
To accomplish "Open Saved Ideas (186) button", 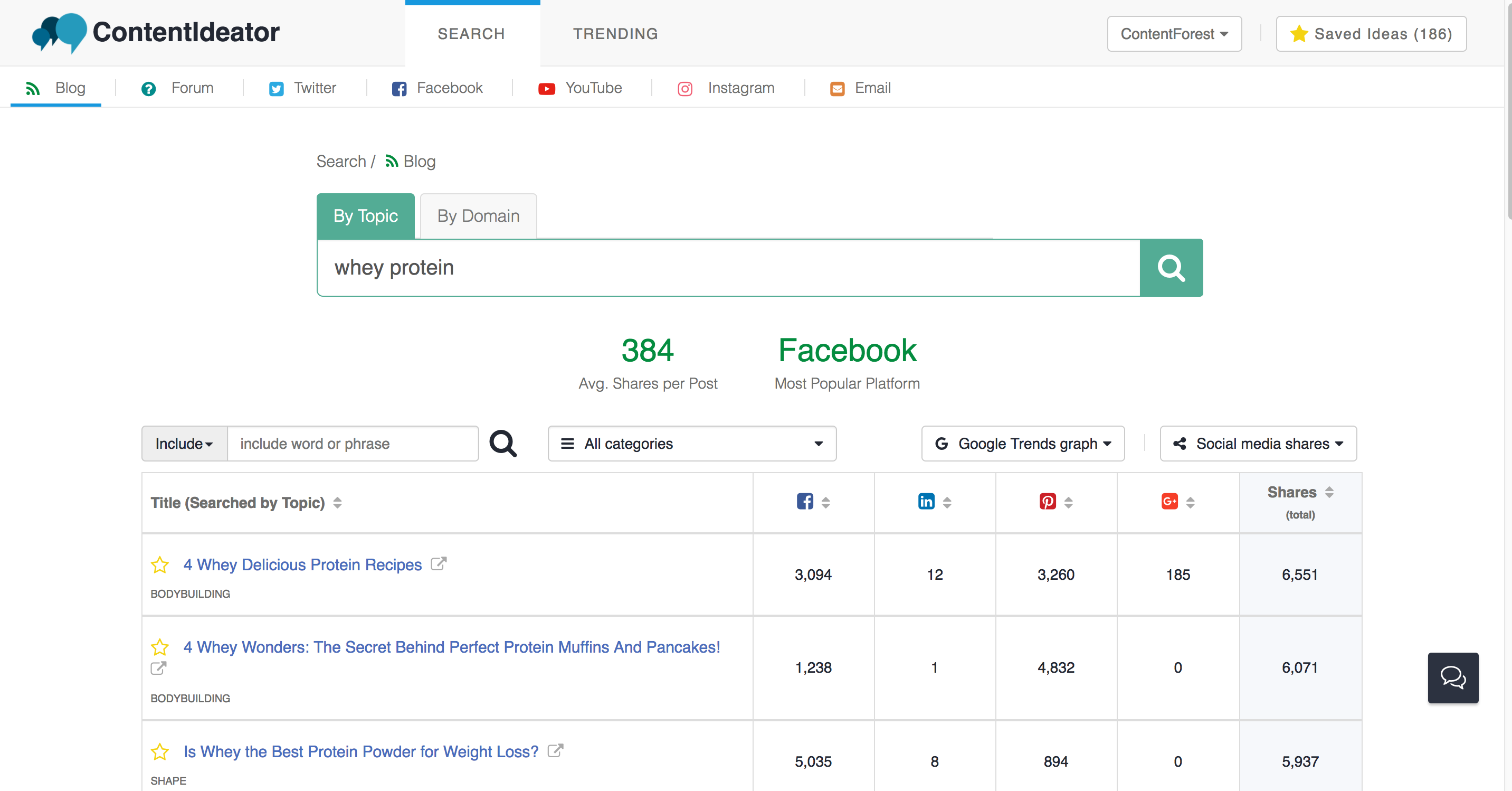I will pyautogui.click(x=1371, y=34).
